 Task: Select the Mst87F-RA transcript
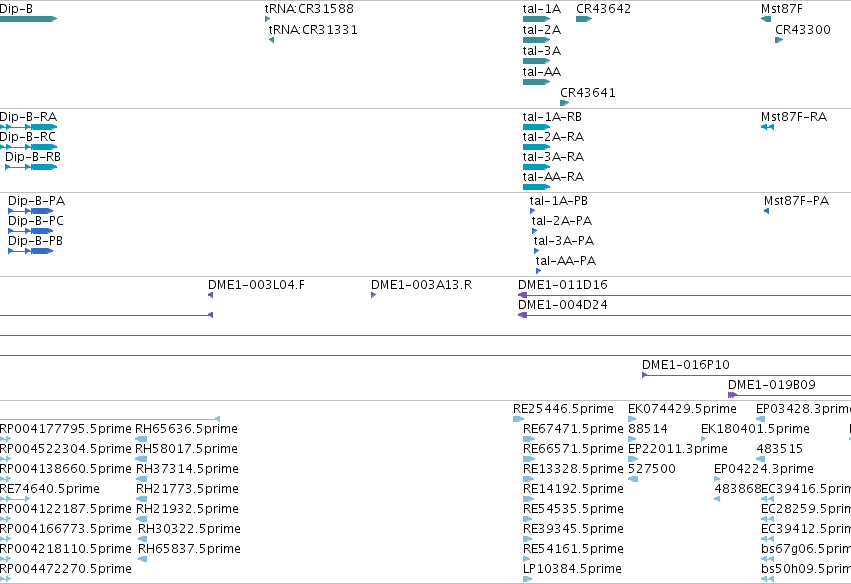(x=767, y=127)
